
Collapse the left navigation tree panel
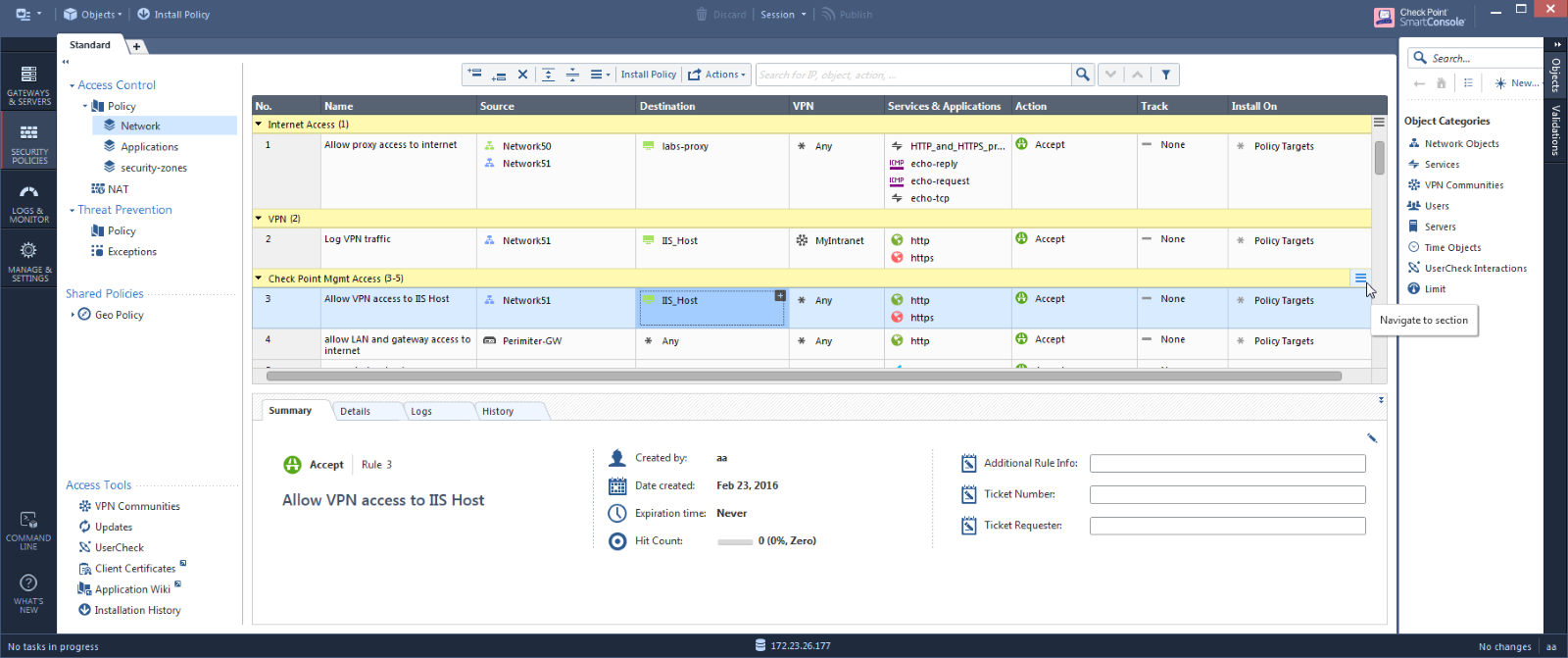pyautogui.click(x=66, y=62)
